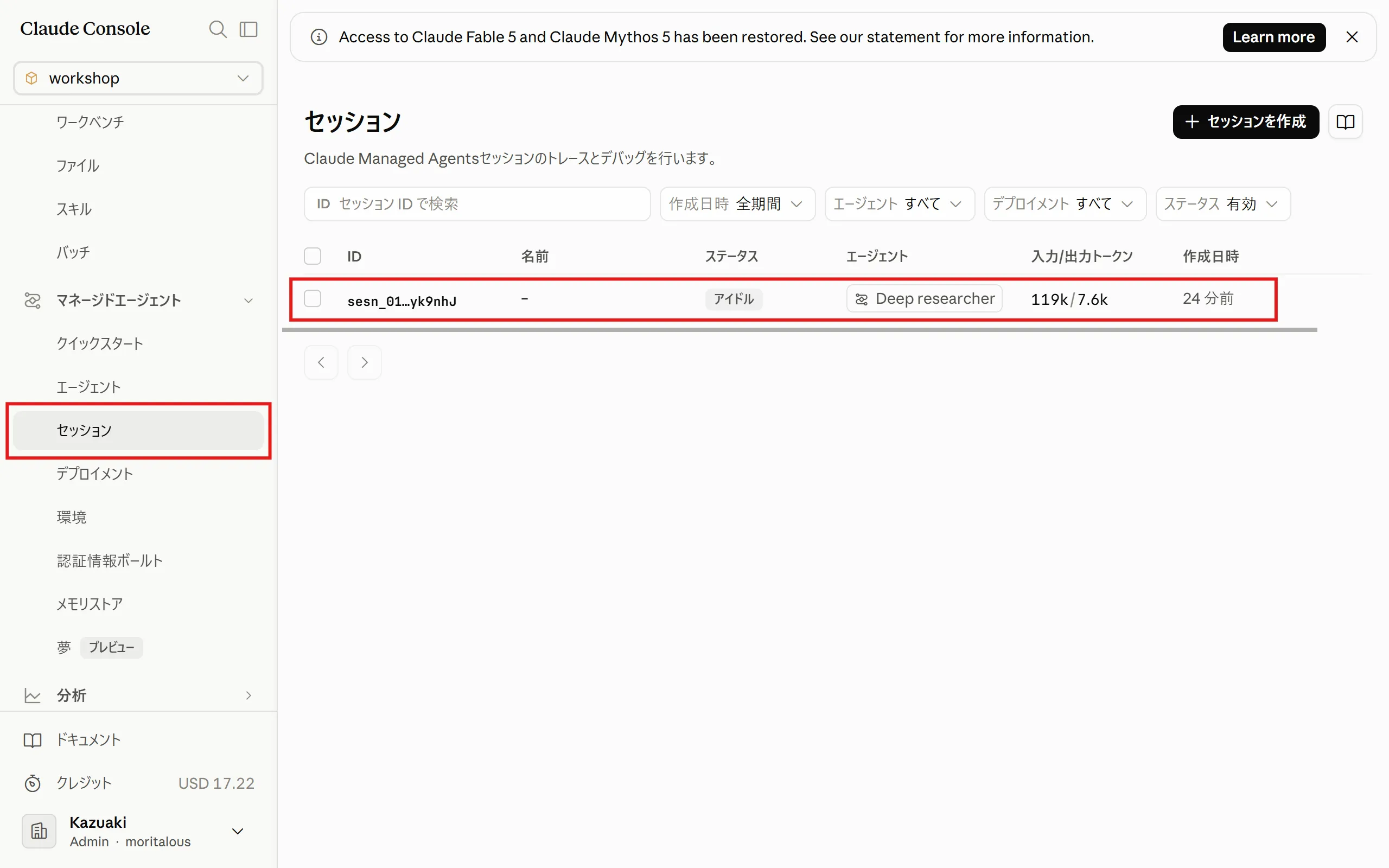This screenshot has width=1389, height=868.
Task: Click the Deep researcher agent icon
Action: click(x=862, y=299)
